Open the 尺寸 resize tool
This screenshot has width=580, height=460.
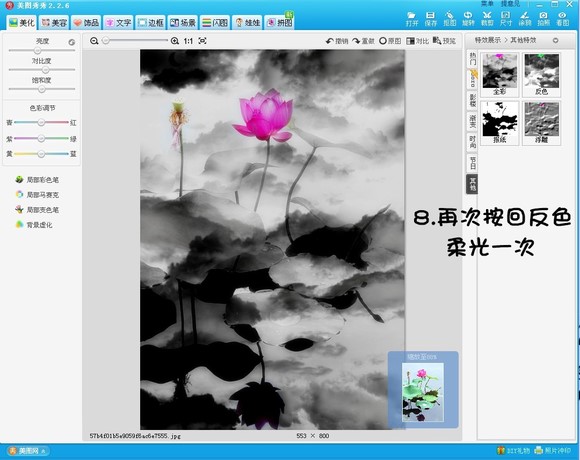click(506, 19)
